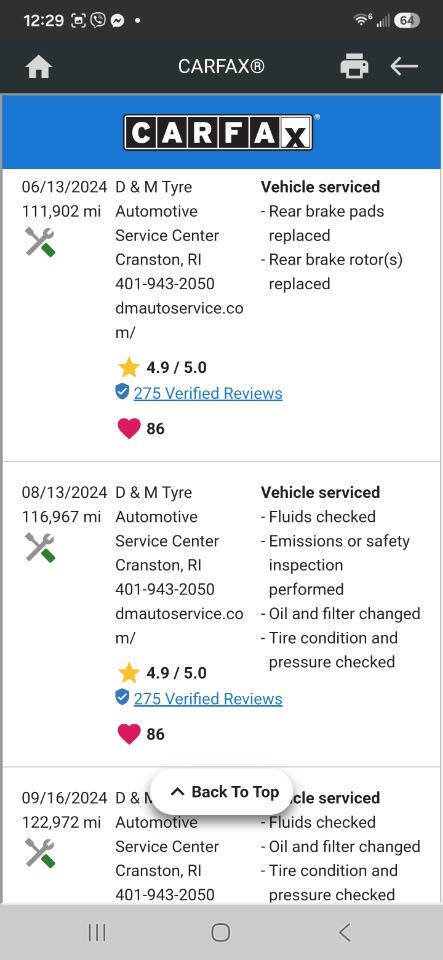The image size is (443, 960).
Task: Tap the Android back navigation chevron
Action: pos(345,932)
